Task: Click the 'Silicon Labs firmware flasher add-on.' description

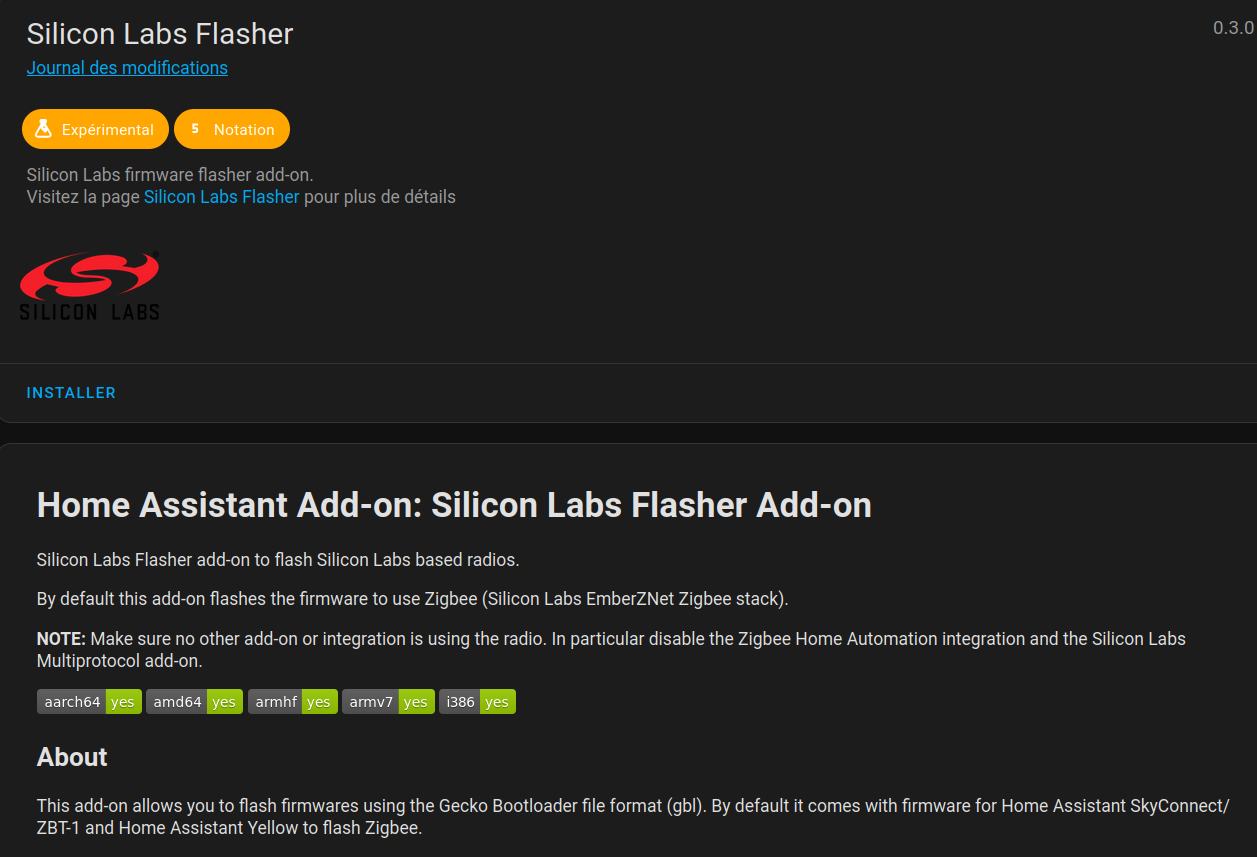Action: tap(170, 175)
